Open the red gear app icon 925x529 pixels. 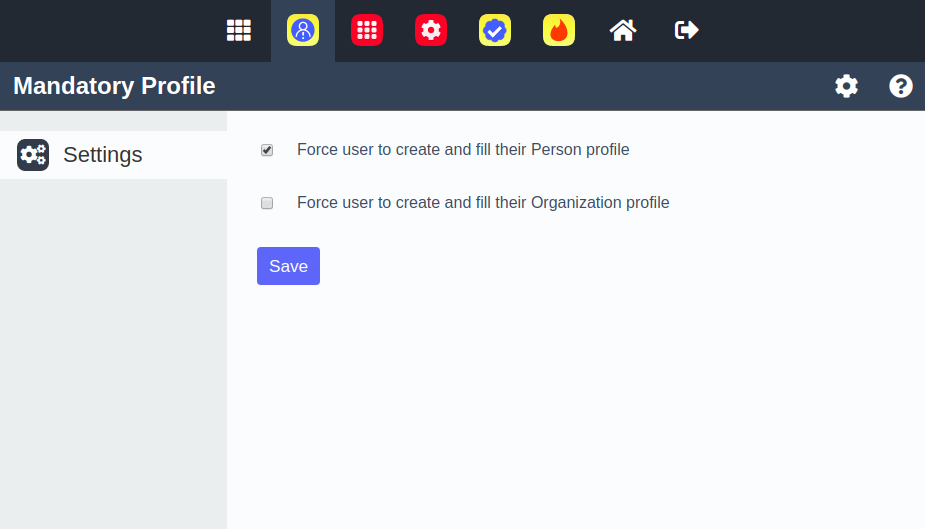(x=431, y=30)
